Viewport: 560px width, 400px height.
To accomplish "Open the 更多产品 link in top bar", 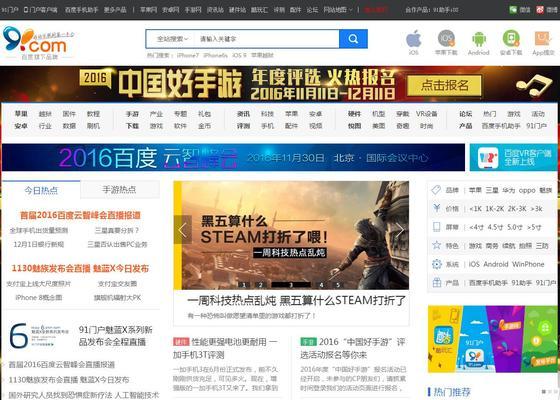I will point(115,10).
